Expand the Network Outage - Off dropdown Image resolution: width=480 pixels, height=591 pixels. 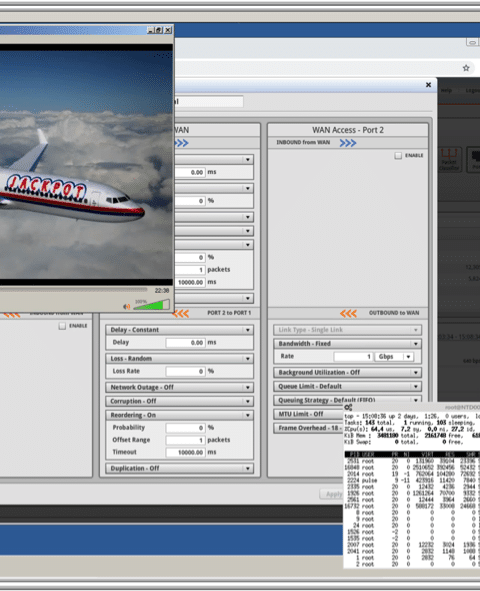(x=179, y=387)
